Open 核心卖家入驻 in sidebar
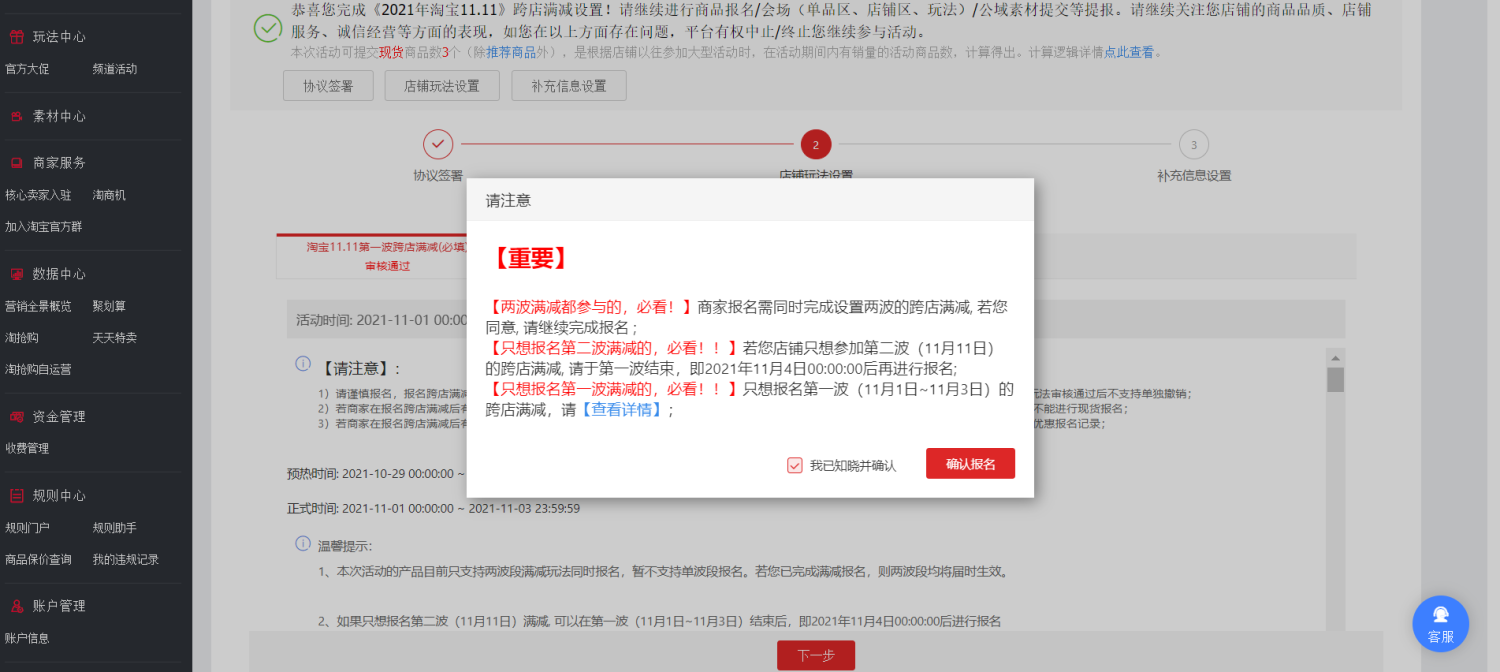This screenshot has height=672, width=1500. [38, 195]
